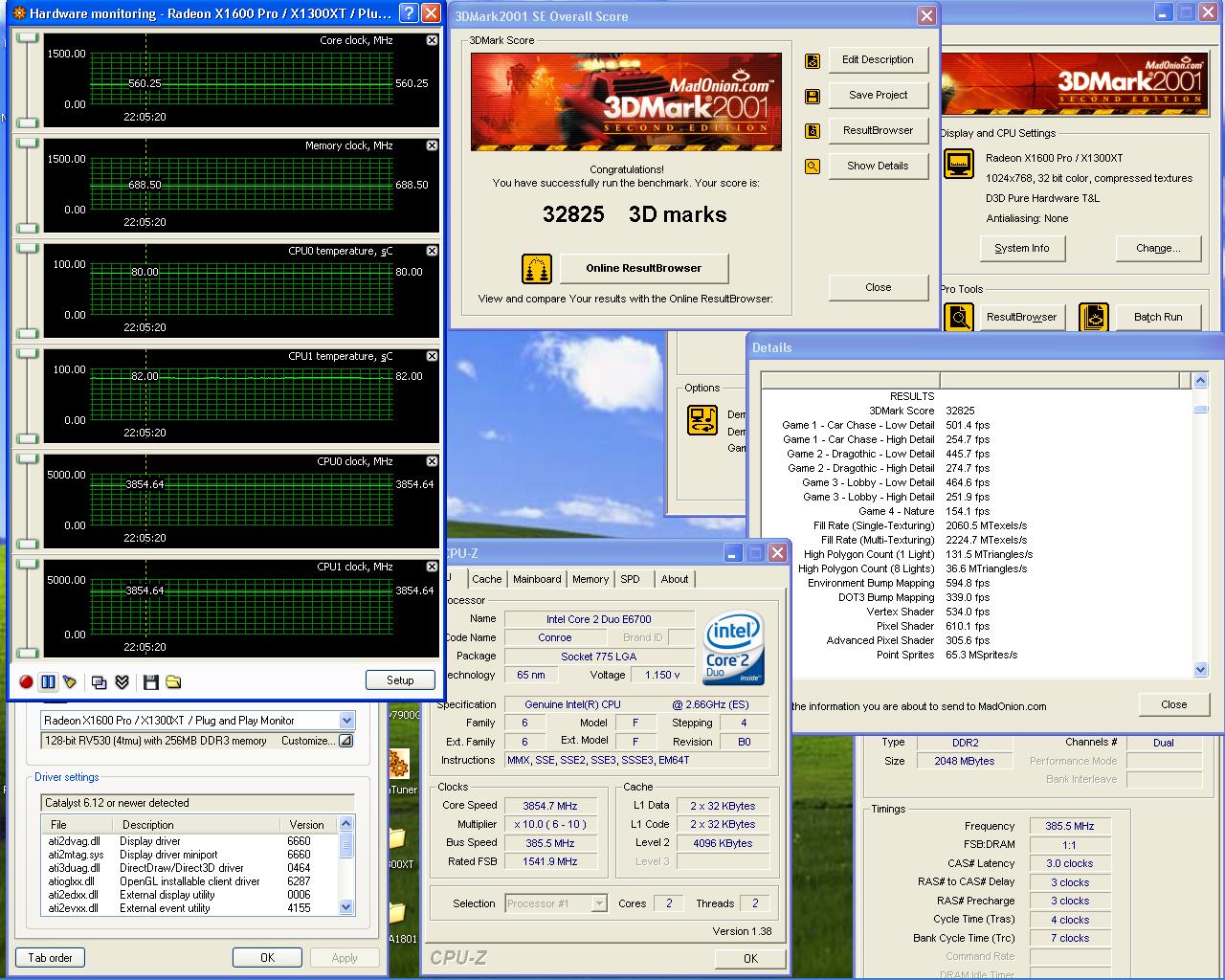The width and height of the screenshot is (1225, 980).
Task: Click the Batch Run icon in 3DMark
Action: click(1094, 317)
